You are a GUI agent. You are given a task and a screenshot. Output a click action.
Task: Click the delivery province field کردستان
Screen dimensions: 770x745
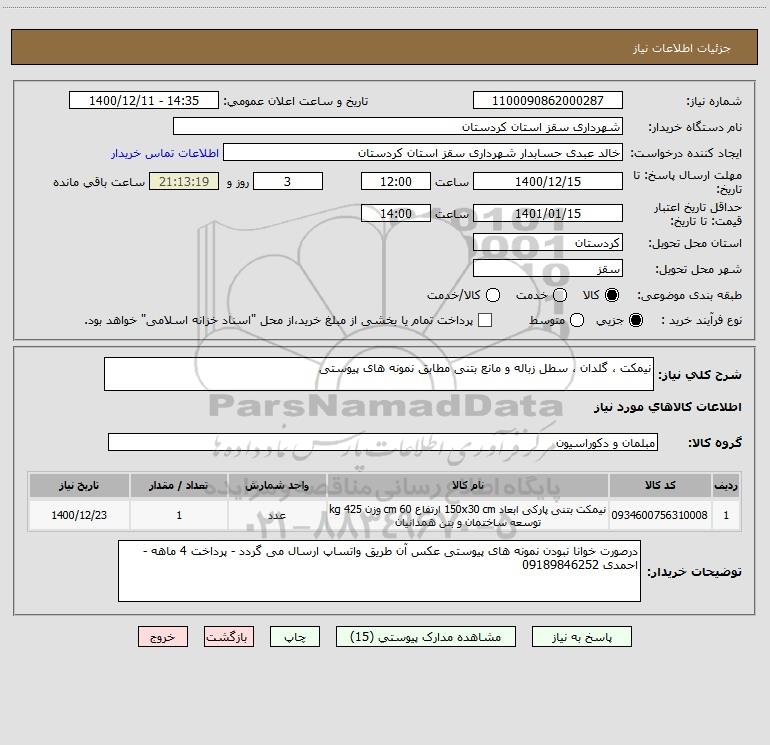tap(548, 243)
